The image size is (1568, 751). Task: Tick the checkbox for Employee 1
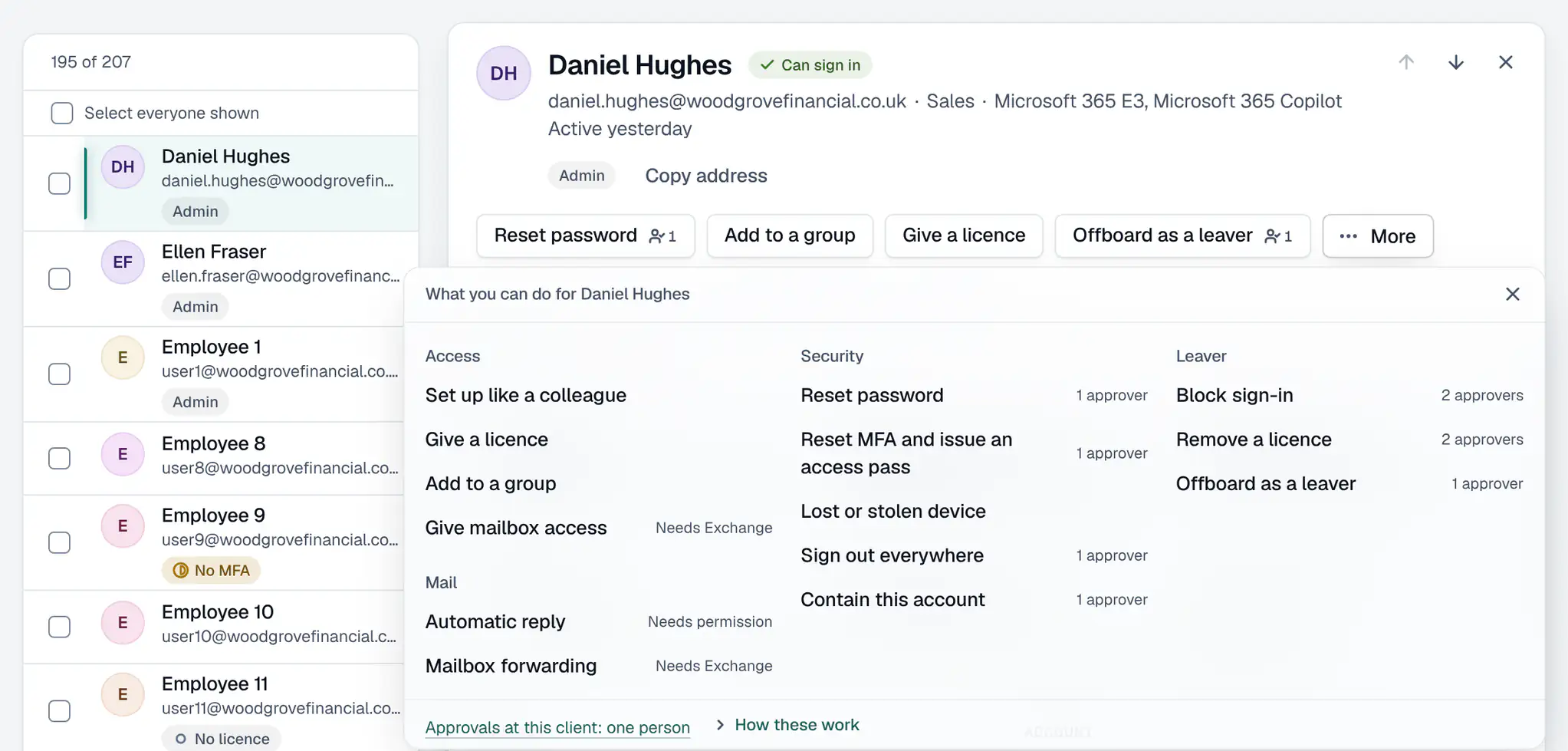(x=59, y=374)
